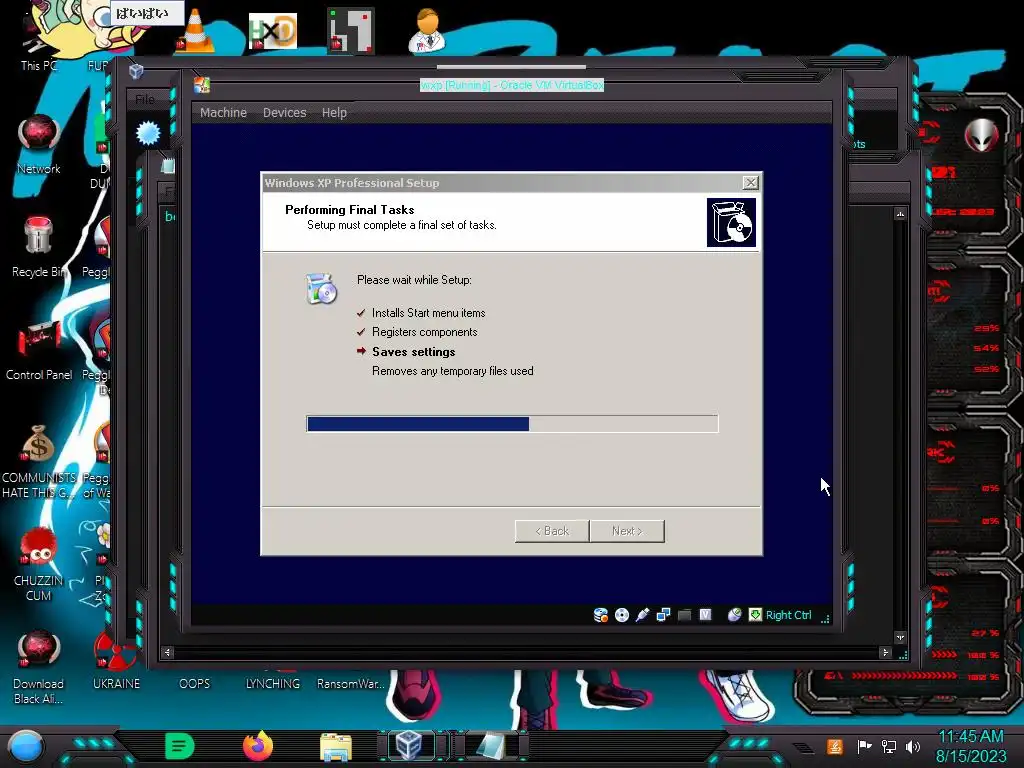The image size is (1024, 768).
Task: Click the wxp Running VirtualBox window title
Action: tap(512, 85)
